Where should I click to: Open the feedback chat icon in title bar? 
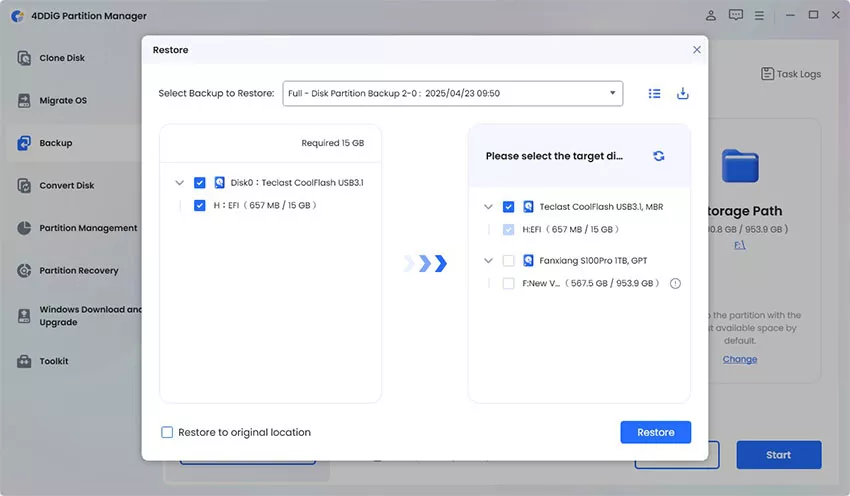pos(736,15)
